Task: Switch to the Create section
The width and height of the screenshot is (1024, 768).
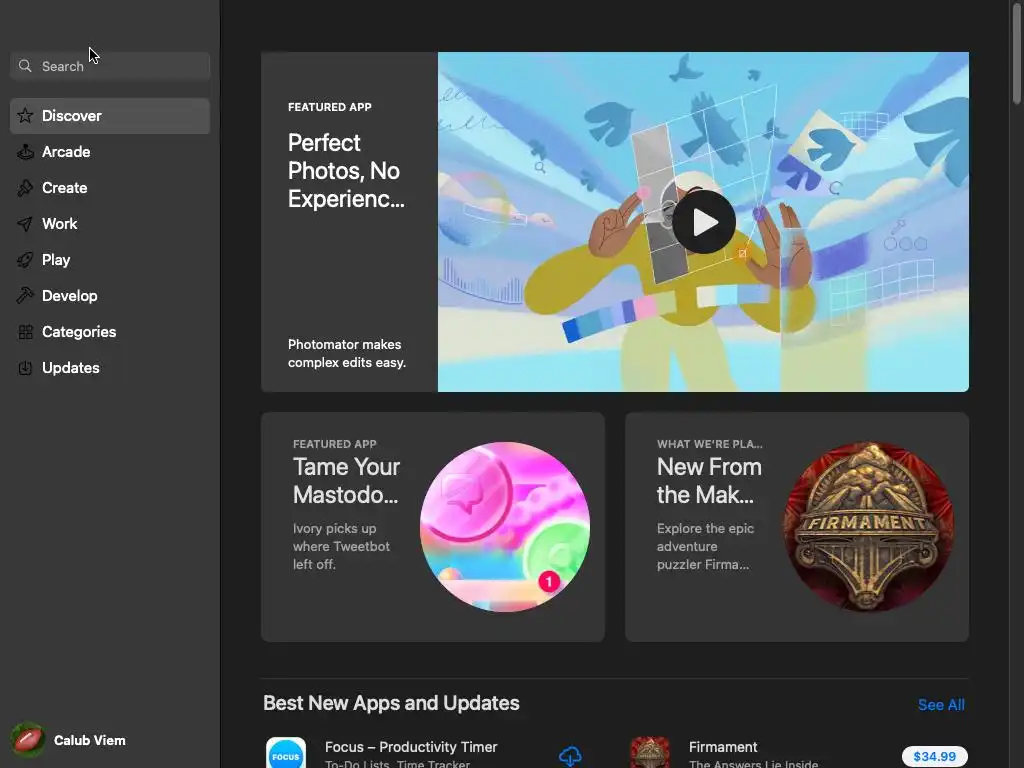Action: pos(110,188)
